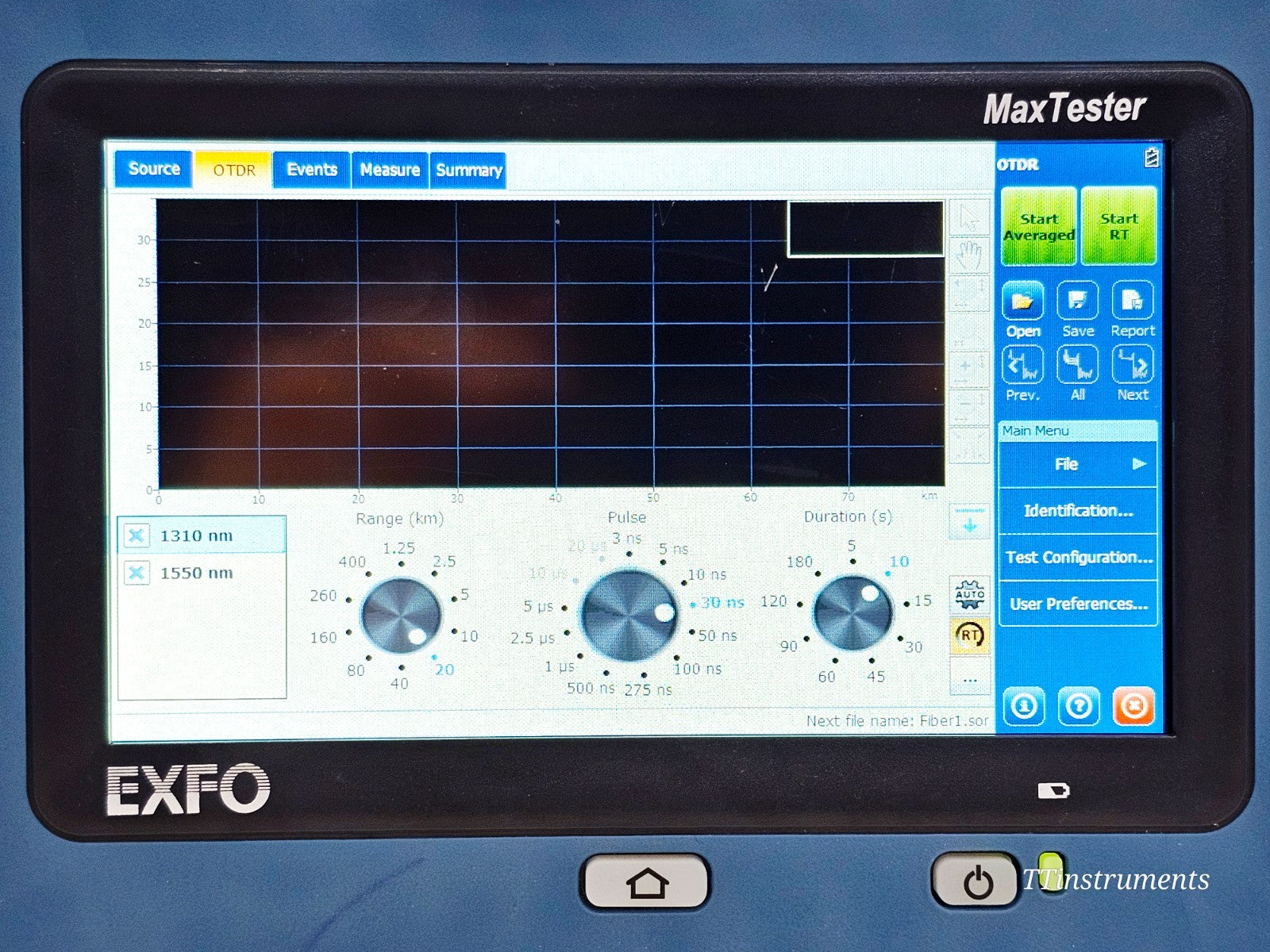Image resolution: width=1270 pixels, height=952 pixels.
Task: Set Duration dial to 45 seconds
Action: 876,677
